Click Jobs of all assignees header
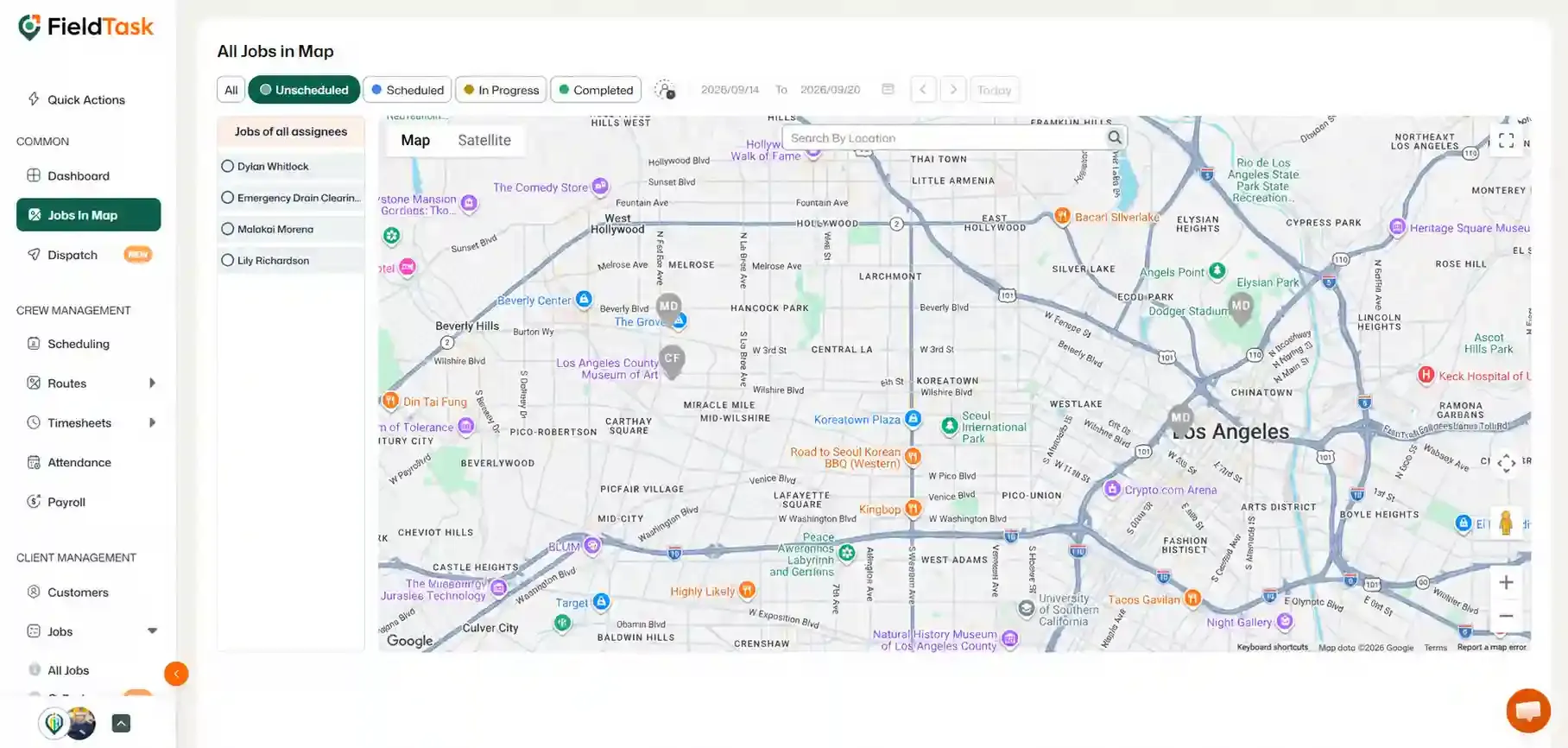 291,131
